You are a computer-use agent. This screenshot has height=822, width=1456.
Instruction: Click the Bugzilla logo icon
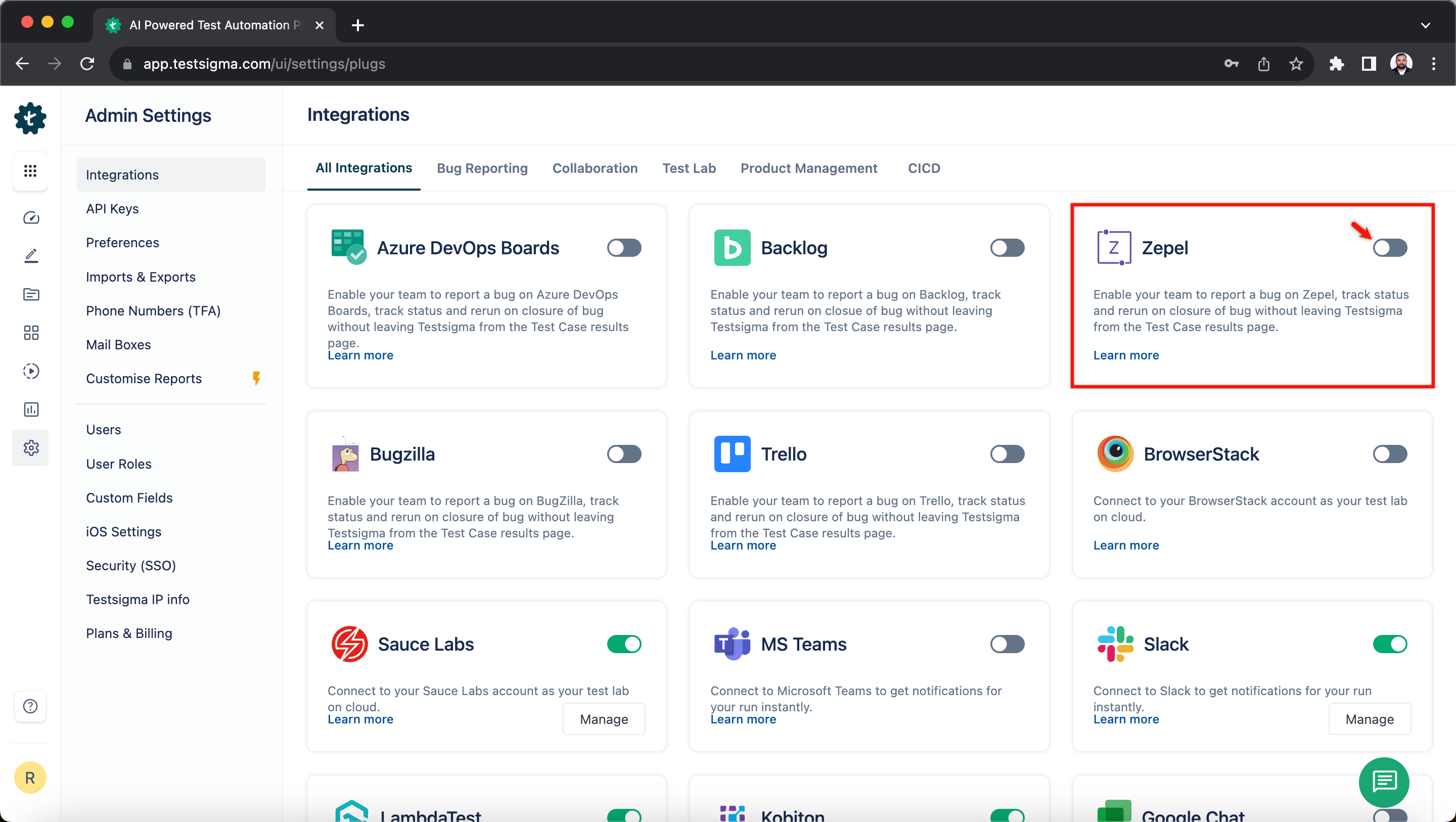tap(345, 453)
